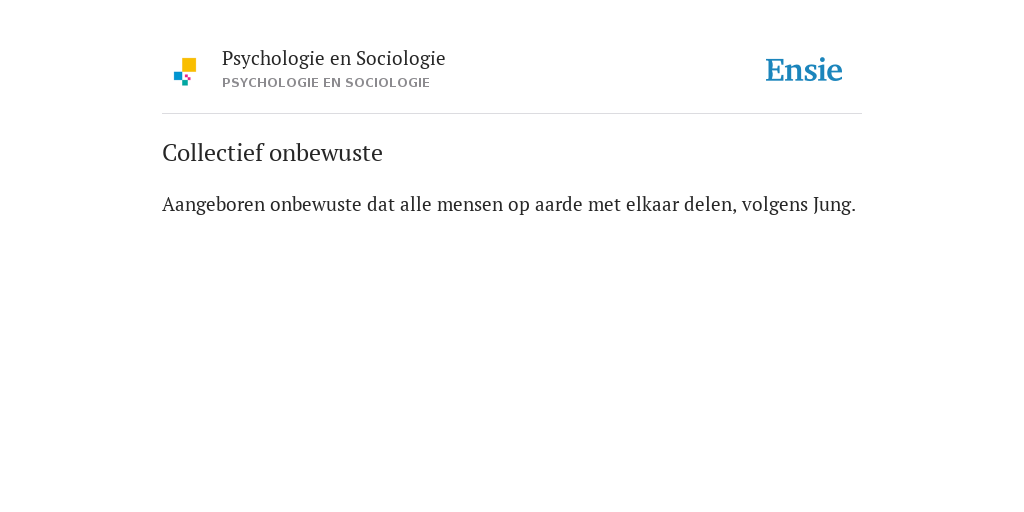This screenshot has height=512, width=1024.
Task: Click the colorful squares source logo
Action: pos(185,72)
